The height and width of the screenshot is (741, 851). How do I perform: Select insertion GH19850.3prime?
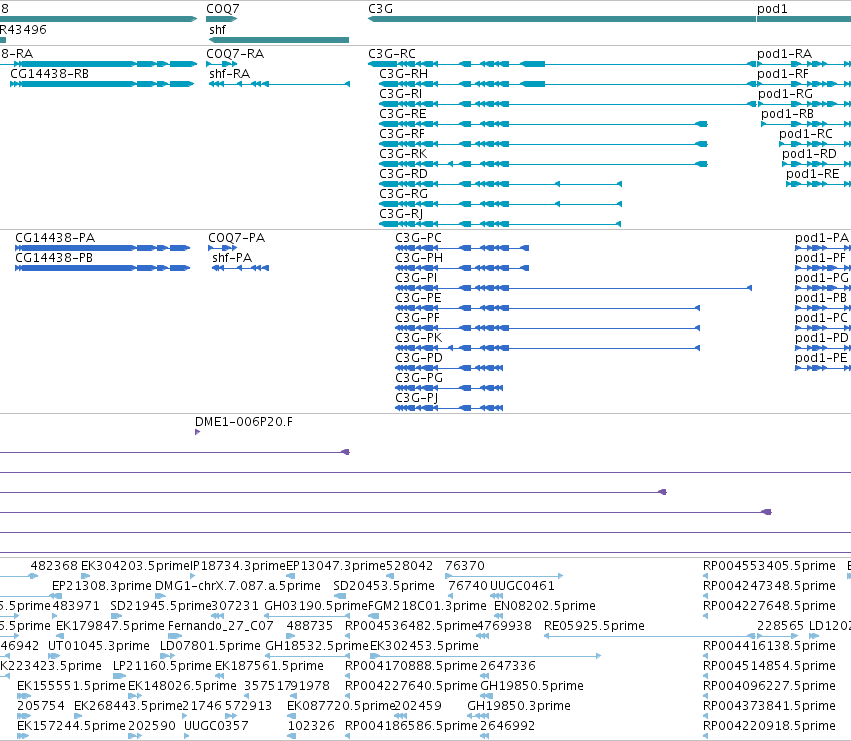[519, 706]
